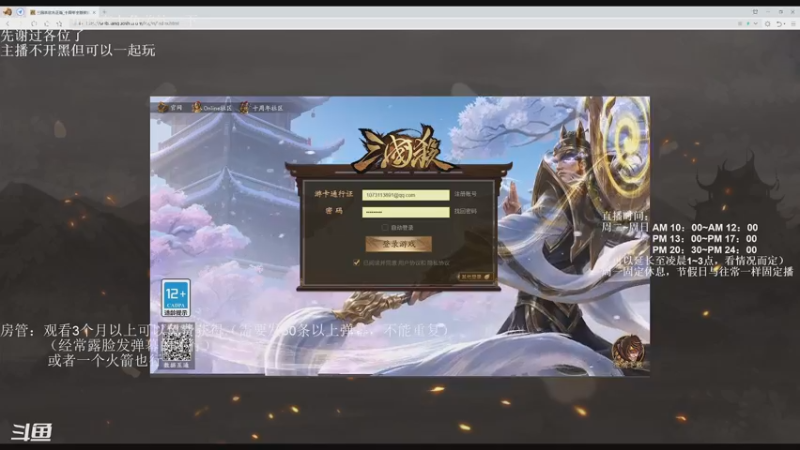Click the 游卡通行证 account email field
This screenshot has width=800, height=450.
[406, 195]
